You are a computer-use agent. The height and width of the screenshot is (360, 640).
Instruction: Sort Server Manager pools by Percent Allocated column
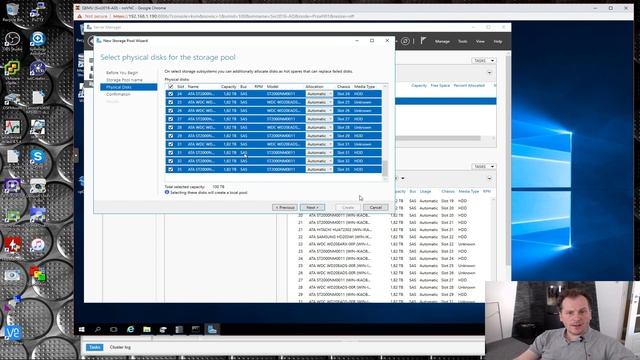[469, 86]
